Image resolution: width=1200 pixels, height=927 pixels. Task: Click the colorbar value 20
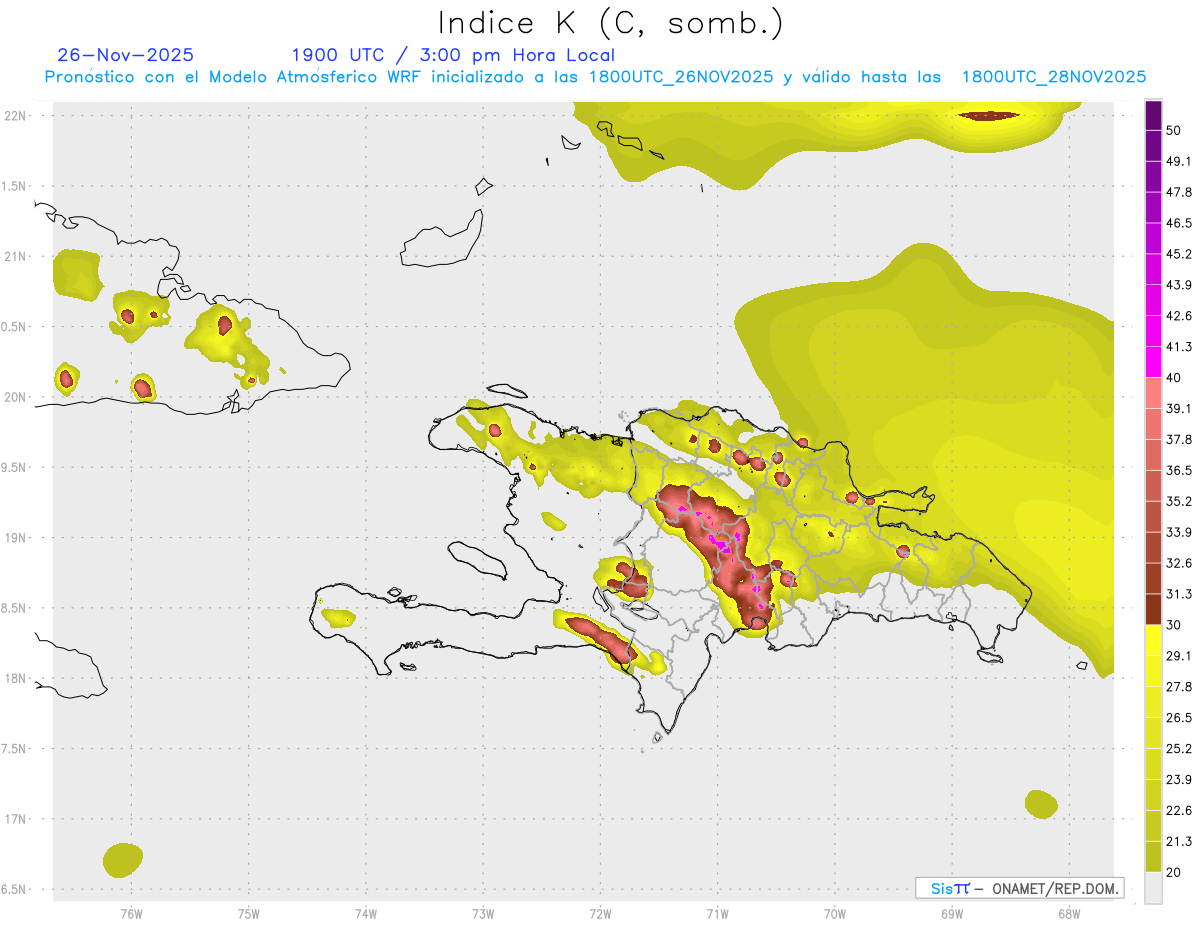click(1175, 872)
